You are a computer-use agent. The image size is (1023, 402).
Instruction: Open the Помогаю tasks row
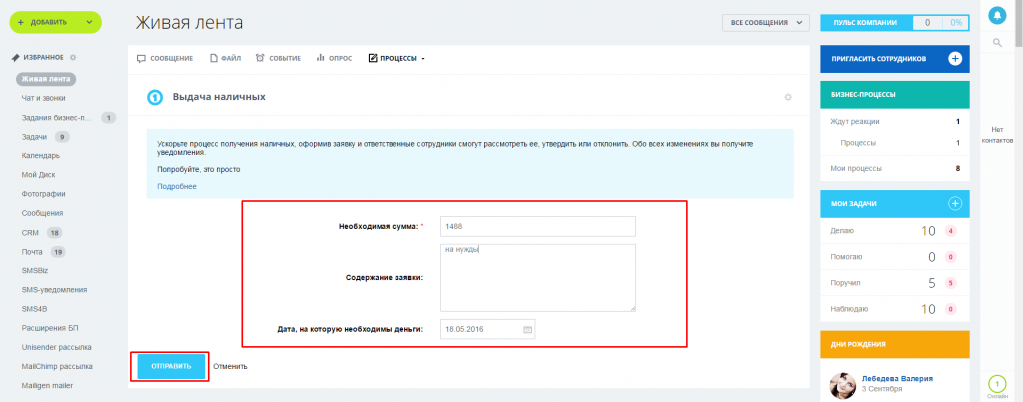click(894, 257)
